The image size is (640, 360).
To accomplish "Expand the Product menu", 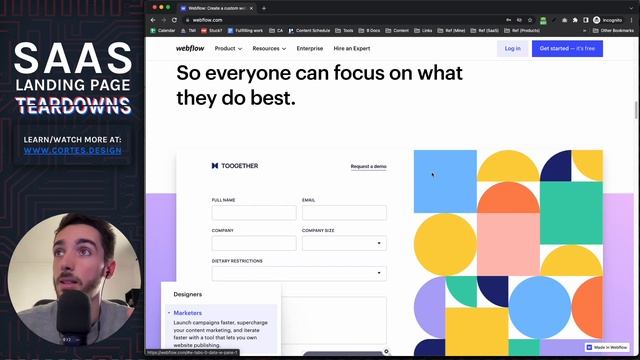I will (x=228, y=48).
